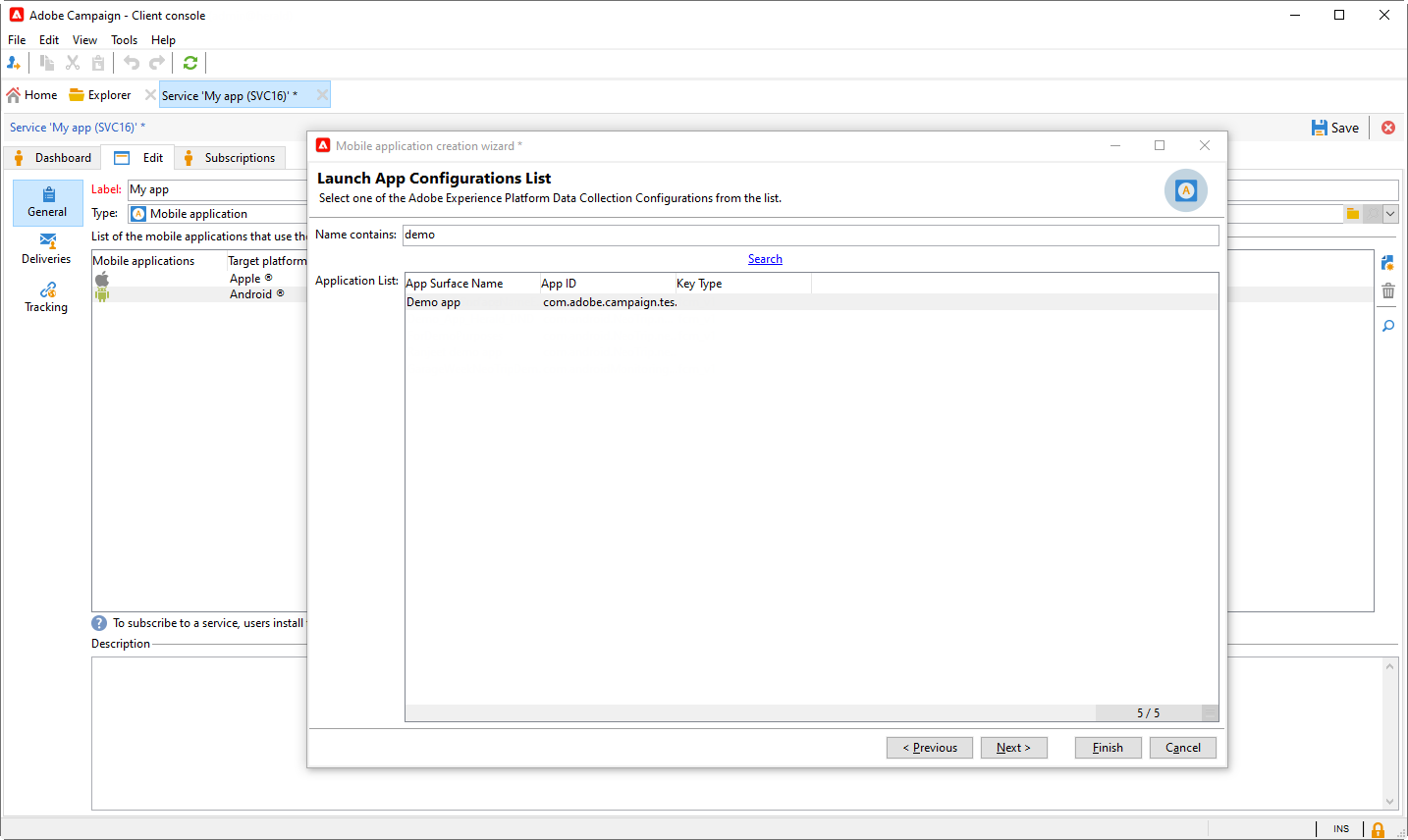This screenshot has width=1408, height=840.
Task: Open the Edit menu in the menu bar
Action: coord(49,40)
